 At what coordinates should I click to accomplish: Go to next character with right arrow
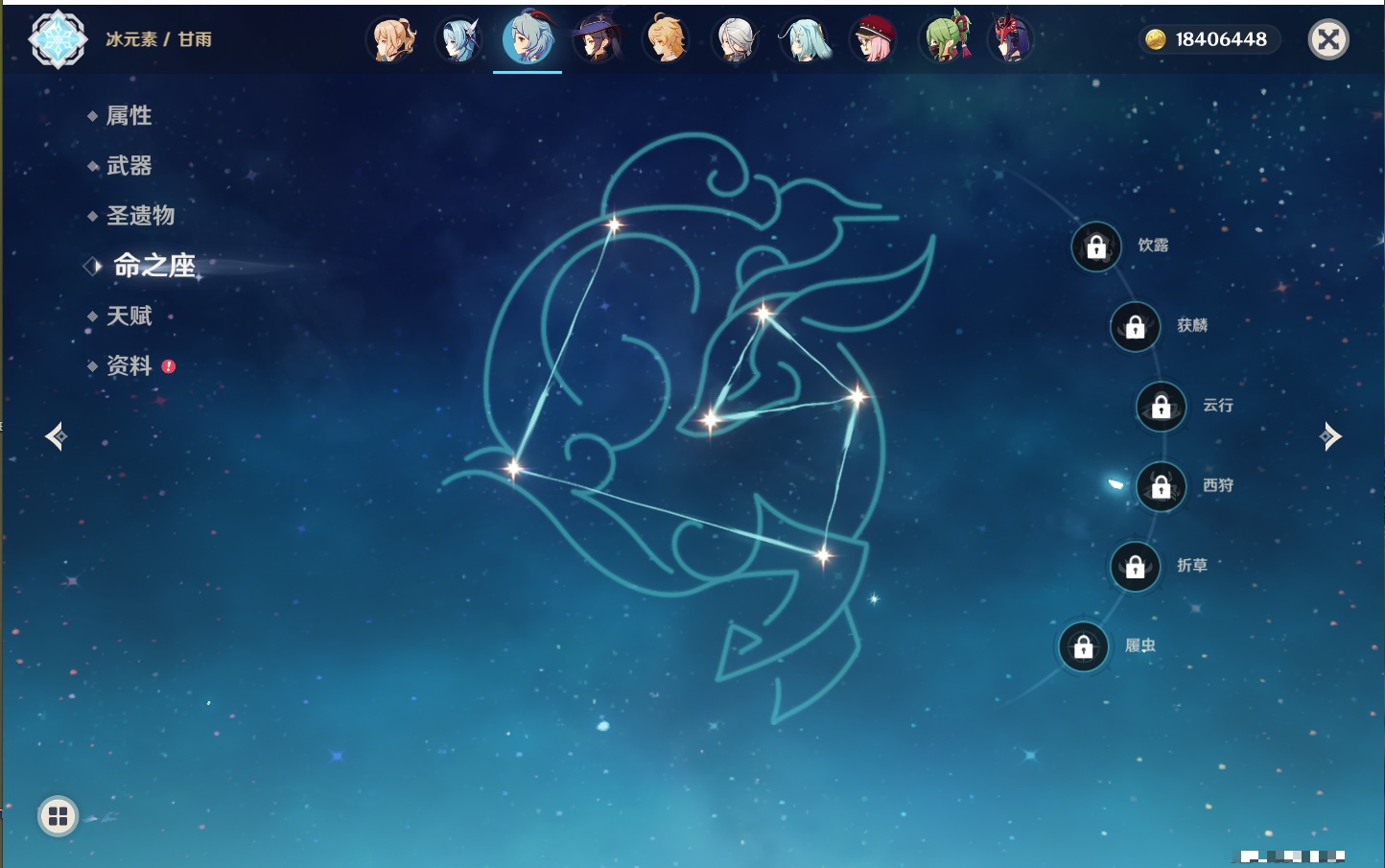click(x=1330, y=436)
